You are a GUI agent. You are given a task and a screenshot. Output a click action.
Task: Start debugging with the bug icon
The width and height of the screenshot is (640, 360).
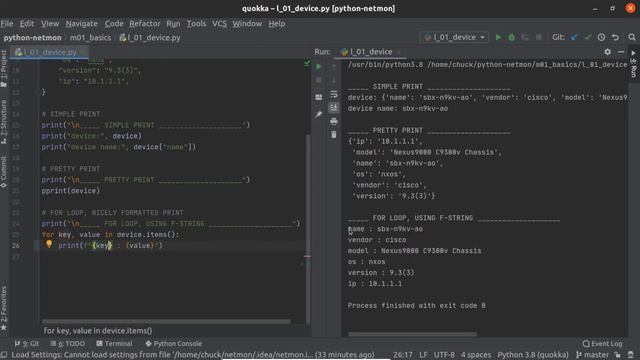click(511, 37)
